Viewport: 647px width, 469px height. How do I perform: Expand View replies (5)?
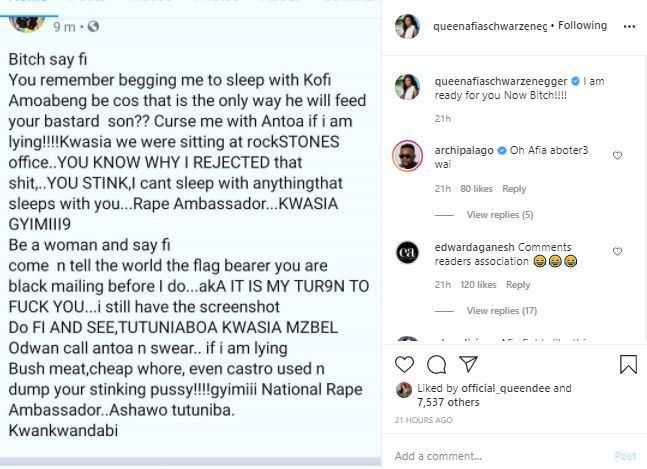tap(499, 215)
